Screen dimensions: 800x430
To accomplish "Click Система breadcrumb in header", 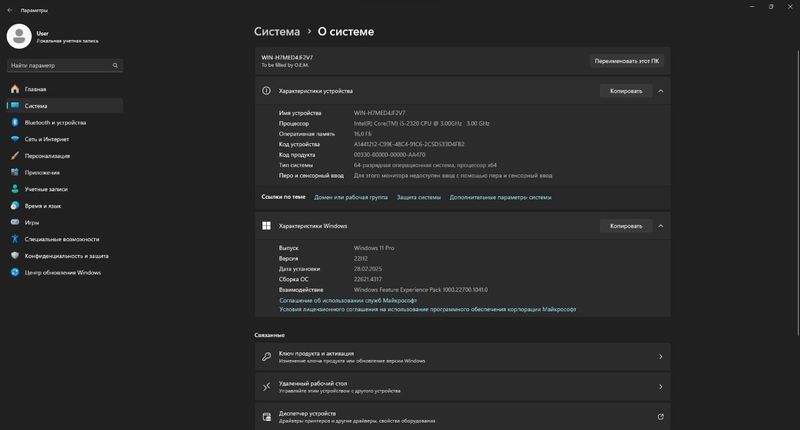I will [x=277, y=32].
